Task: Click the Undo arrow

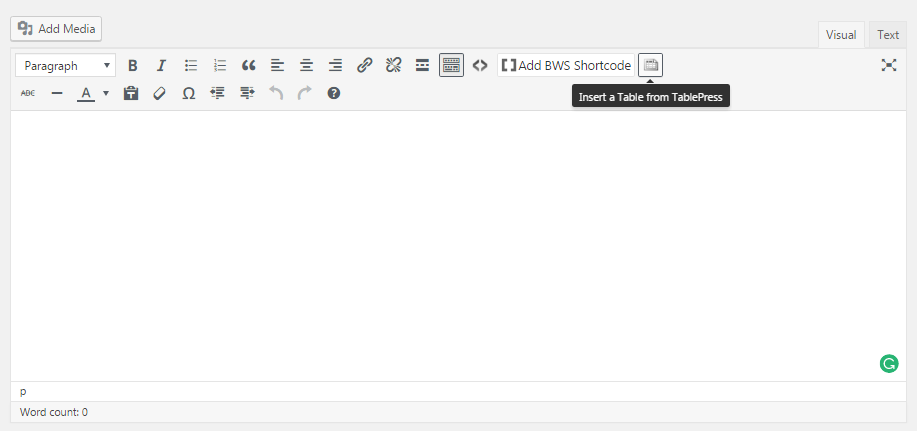Action: pos(275,93)
